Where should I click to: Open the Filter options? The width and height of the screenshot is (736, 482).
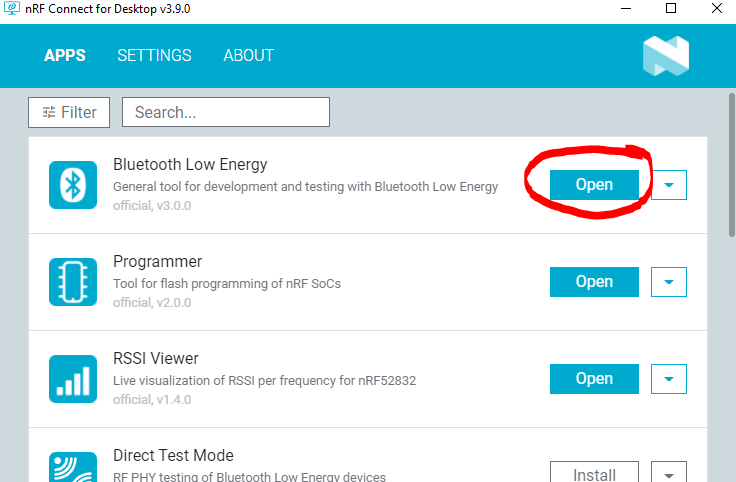(x=69, y=112)
